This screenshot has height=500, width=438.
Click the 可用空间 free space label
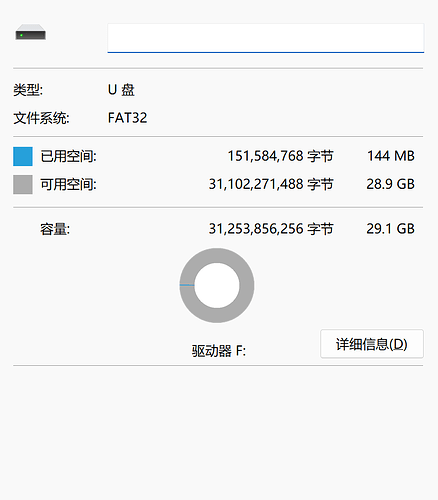coord(68,184)
